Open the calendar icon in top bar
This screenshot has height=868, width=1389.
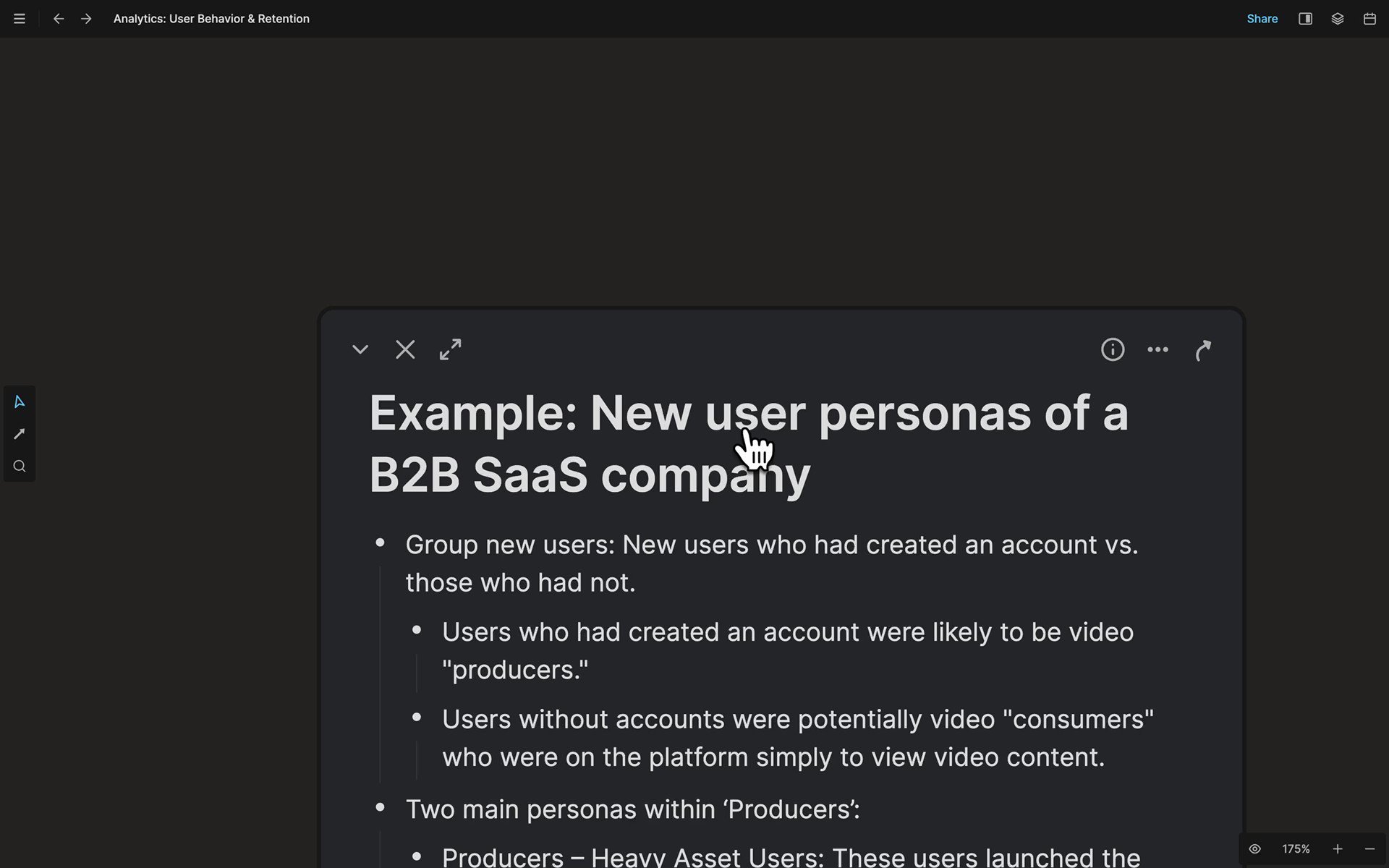1369,19
